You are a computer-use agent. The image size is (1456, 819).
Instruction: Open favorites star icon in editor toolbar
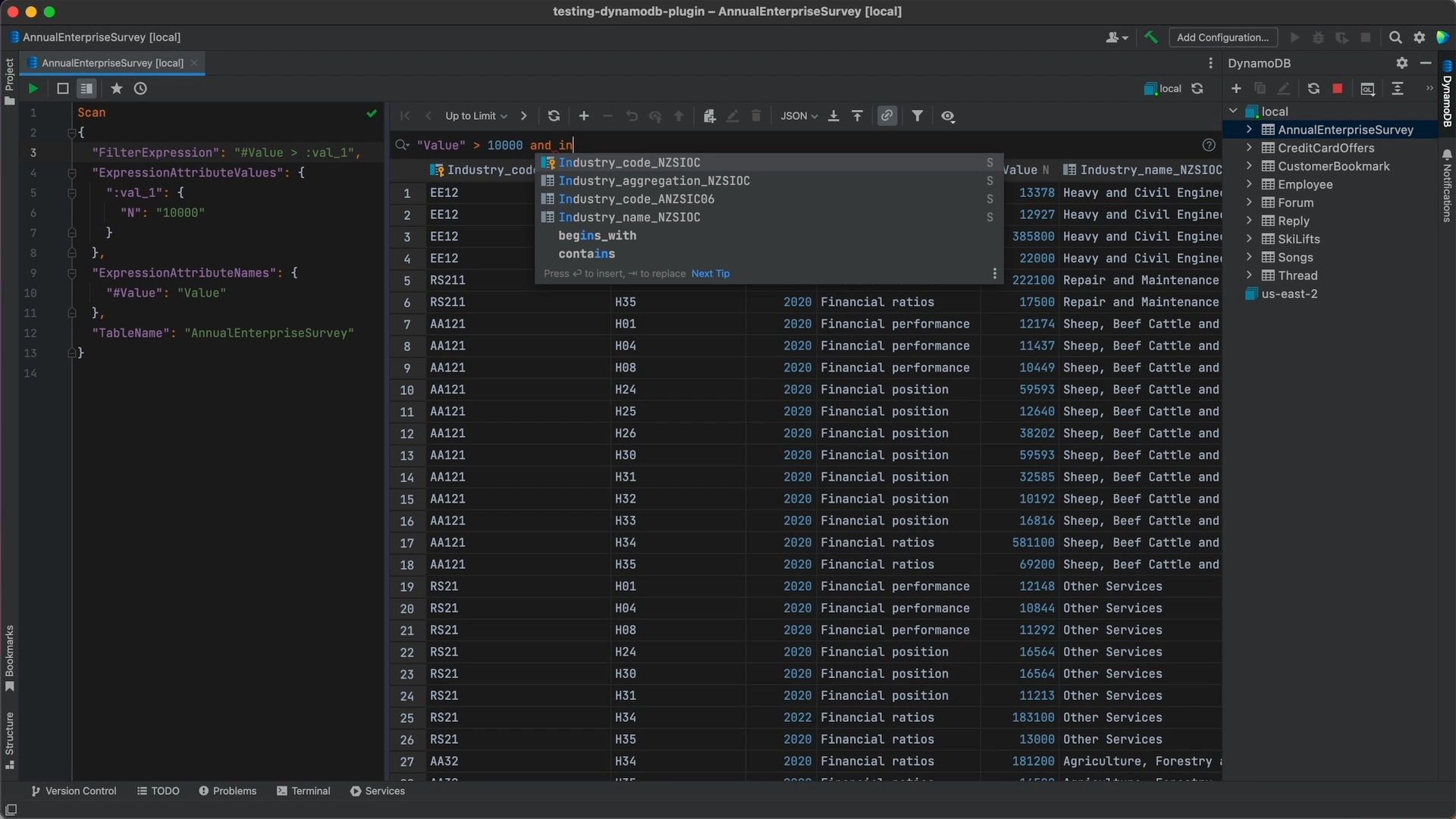[116, 89]
